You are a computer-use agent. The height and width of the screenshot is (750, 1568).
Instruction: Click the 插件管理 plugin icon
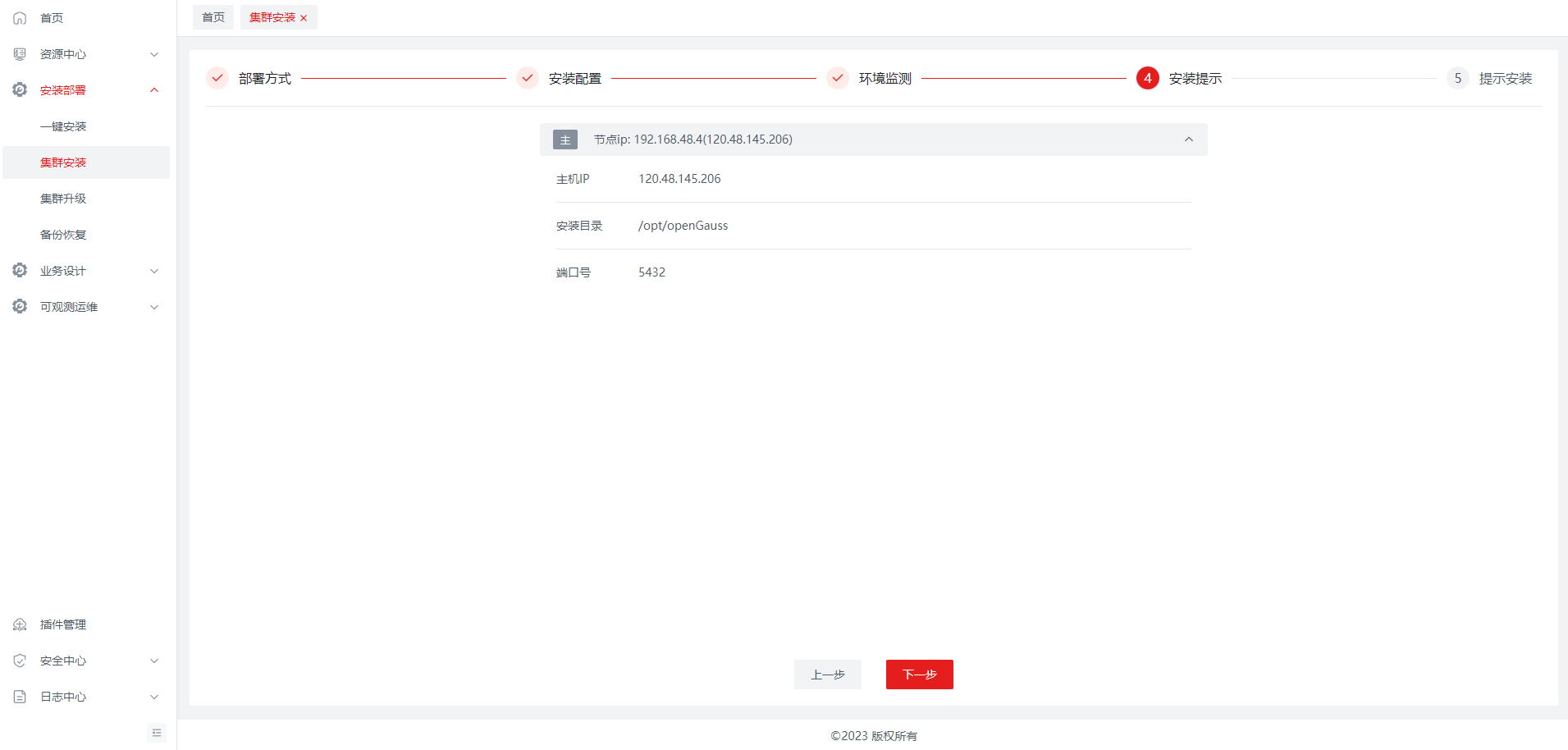(20, 624)
